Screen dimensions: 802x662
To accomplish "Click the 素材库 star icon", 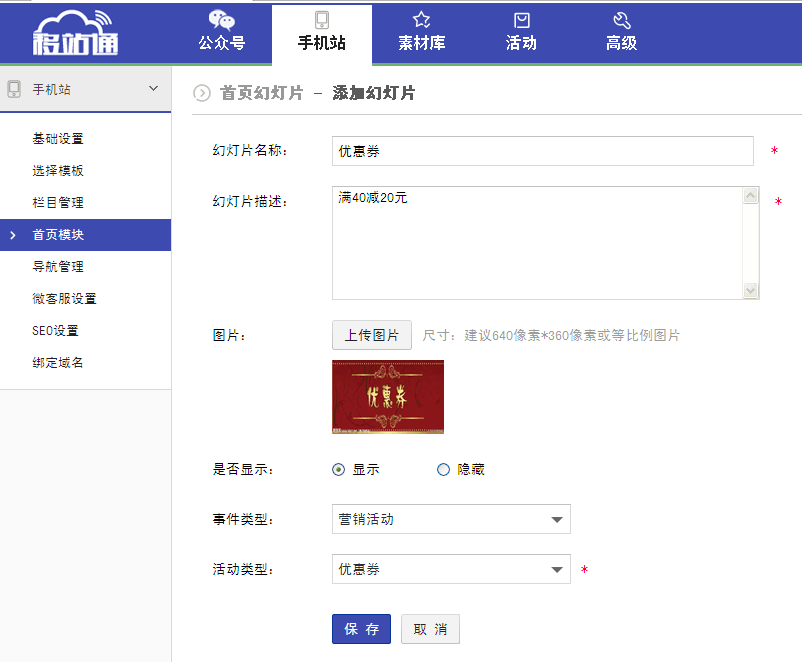I will tap(421, 20).
